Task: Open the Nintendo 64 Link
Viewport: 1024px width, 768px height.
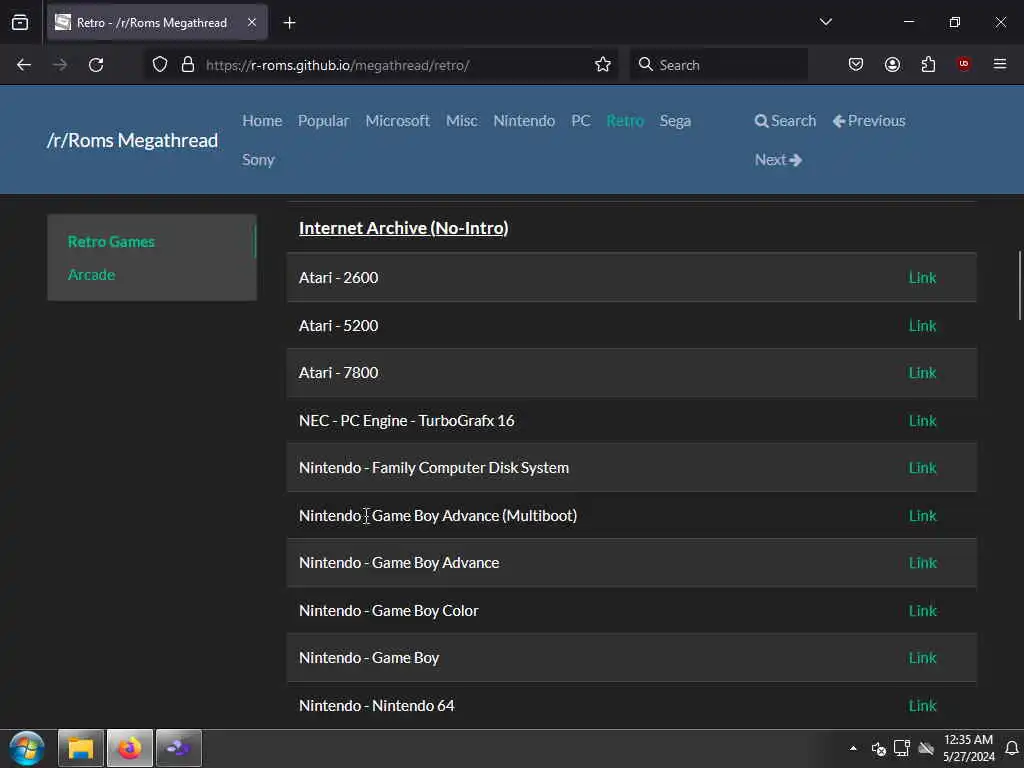Action: pos(922,706)
